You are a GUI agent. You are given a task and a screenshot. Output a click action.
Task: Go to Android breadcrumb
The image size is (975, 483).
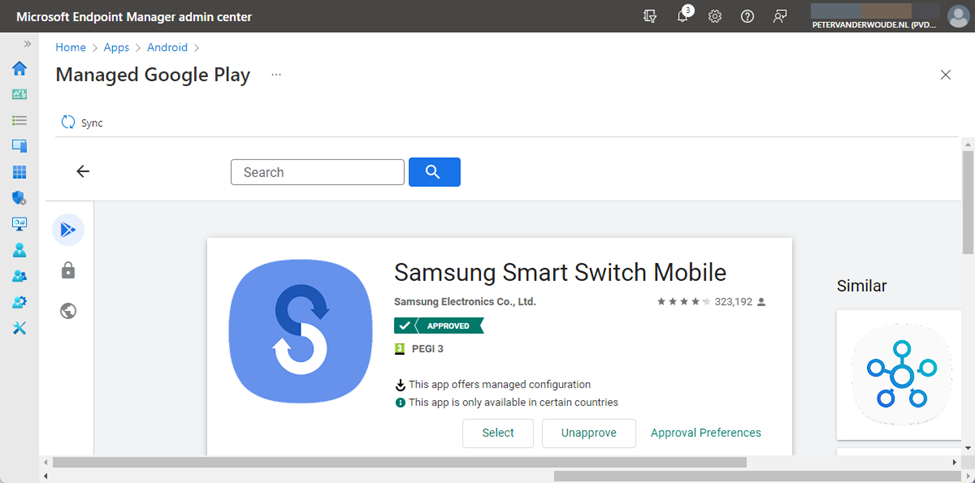point(167,47)
